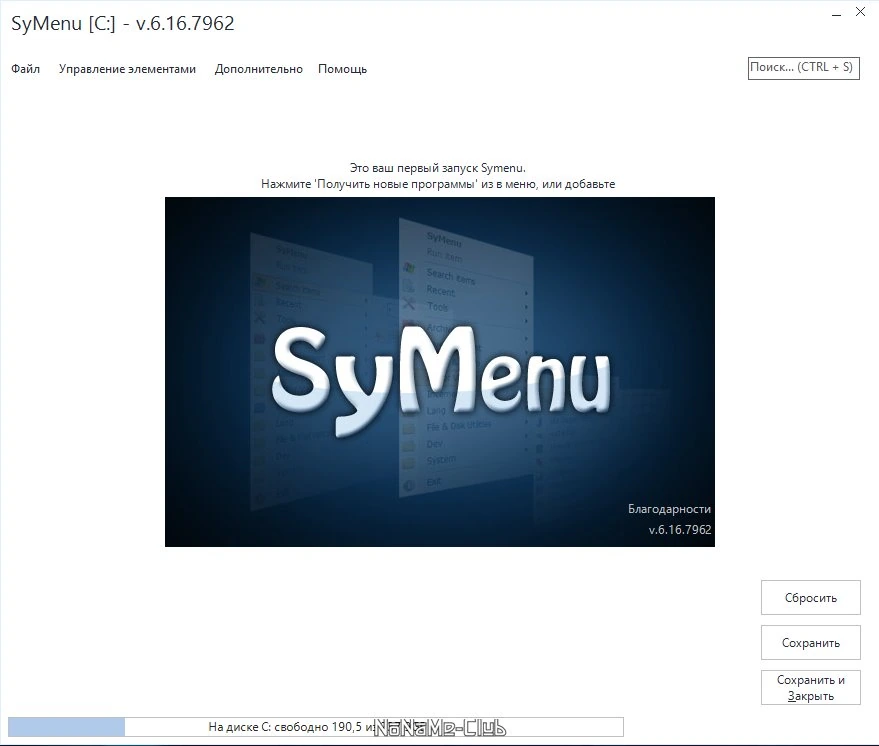
Task: Open the Благодарности credits link
Action: [669, 509]
